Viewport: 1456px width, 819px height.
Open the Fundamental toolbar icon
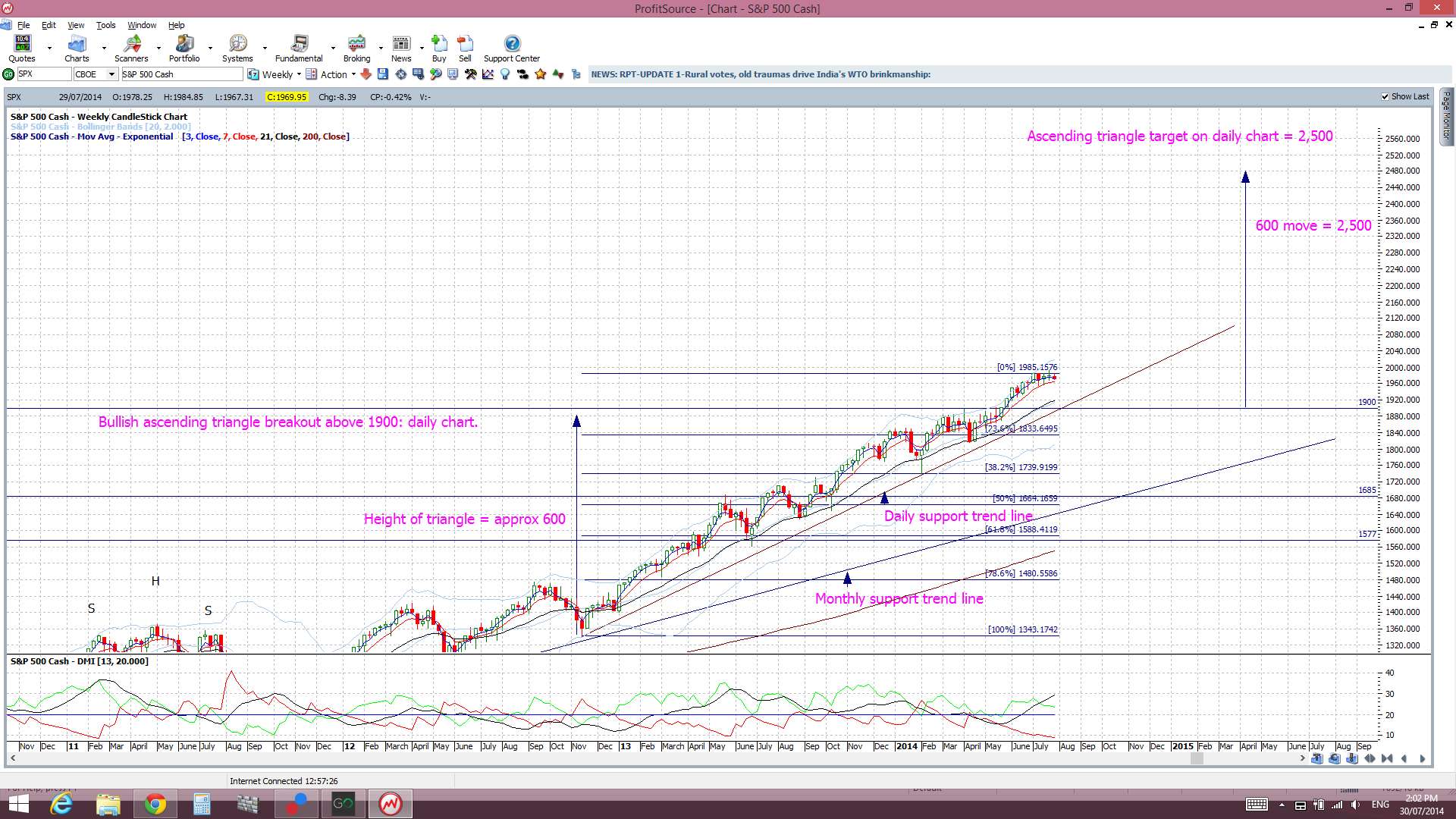(299, 49)
